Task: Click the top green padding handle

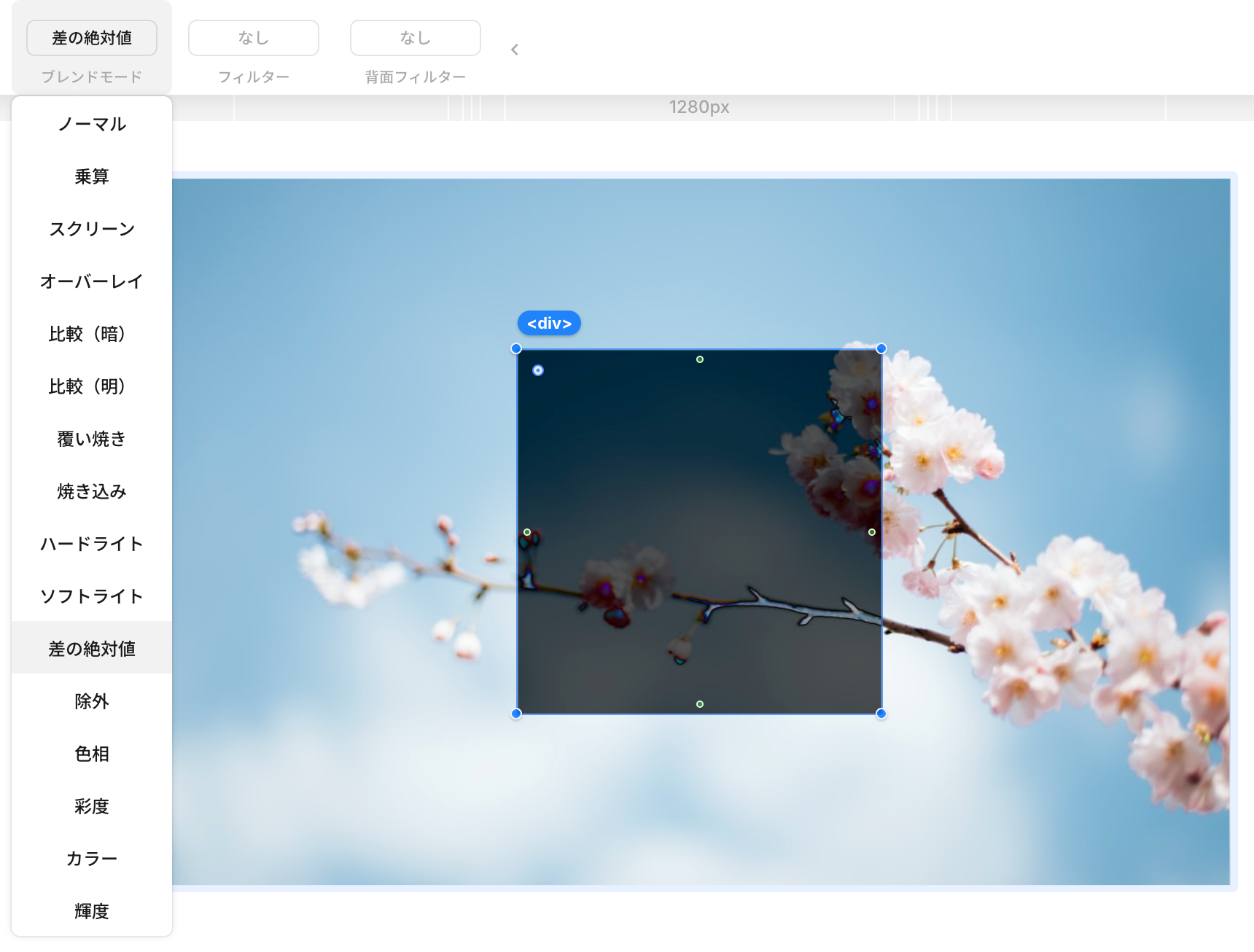Action: [x=700, y=359]
